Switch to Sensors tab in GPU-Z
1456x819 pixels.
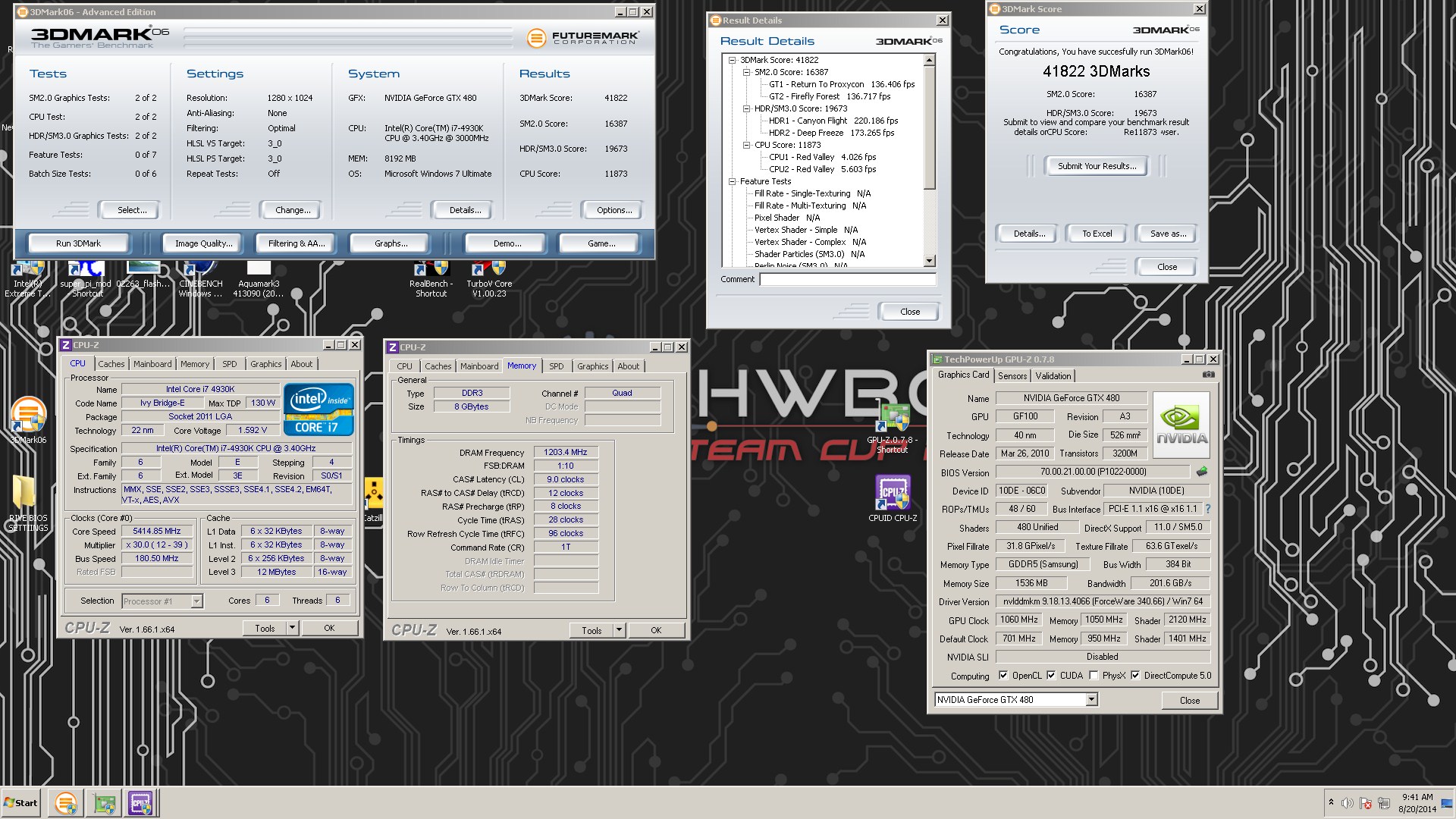pos(1012,376)
